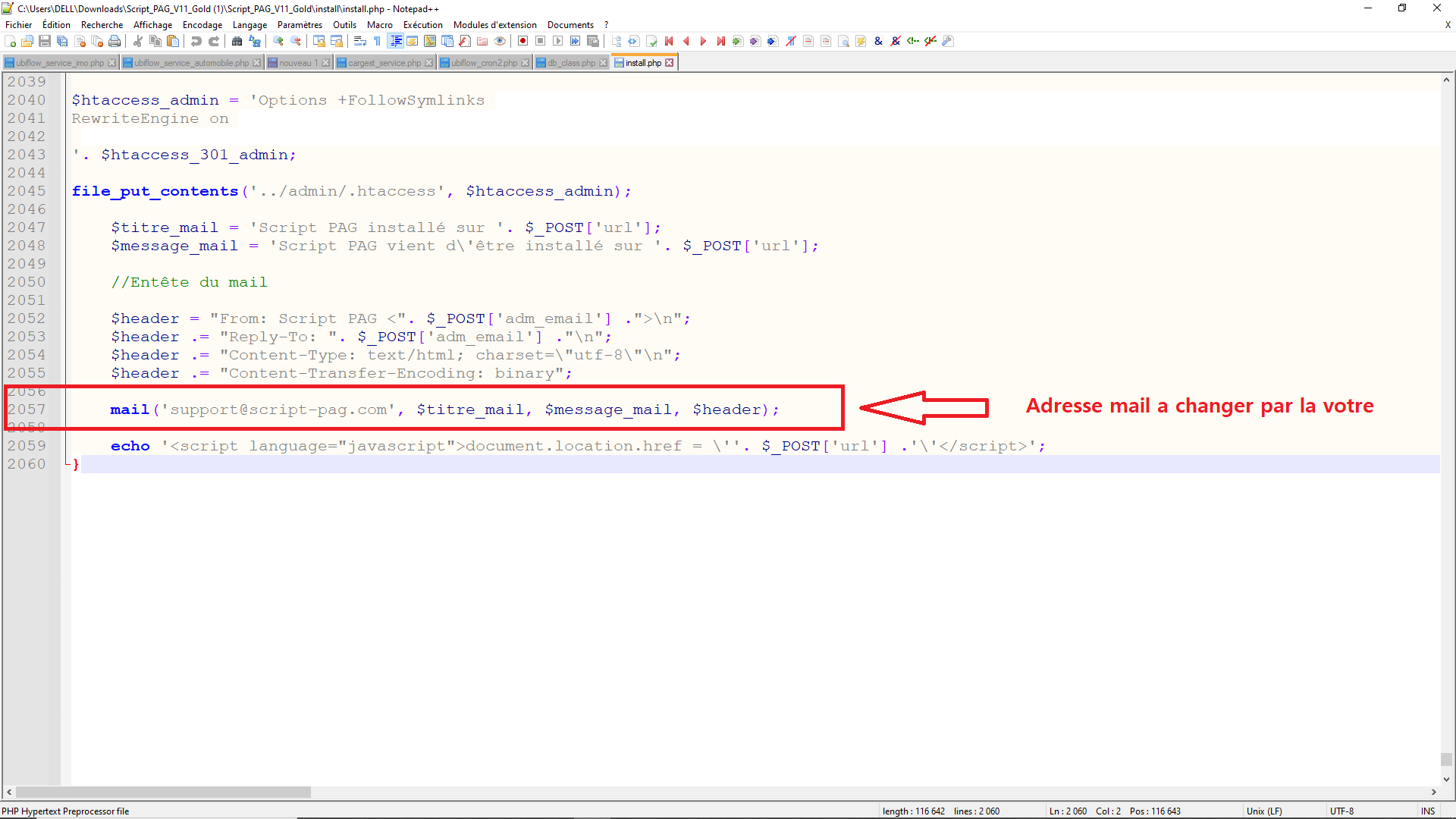Click the horizontal scrollbar right arrow
This screenshot has height=819, width=1456.
(x=1433, y=792)
